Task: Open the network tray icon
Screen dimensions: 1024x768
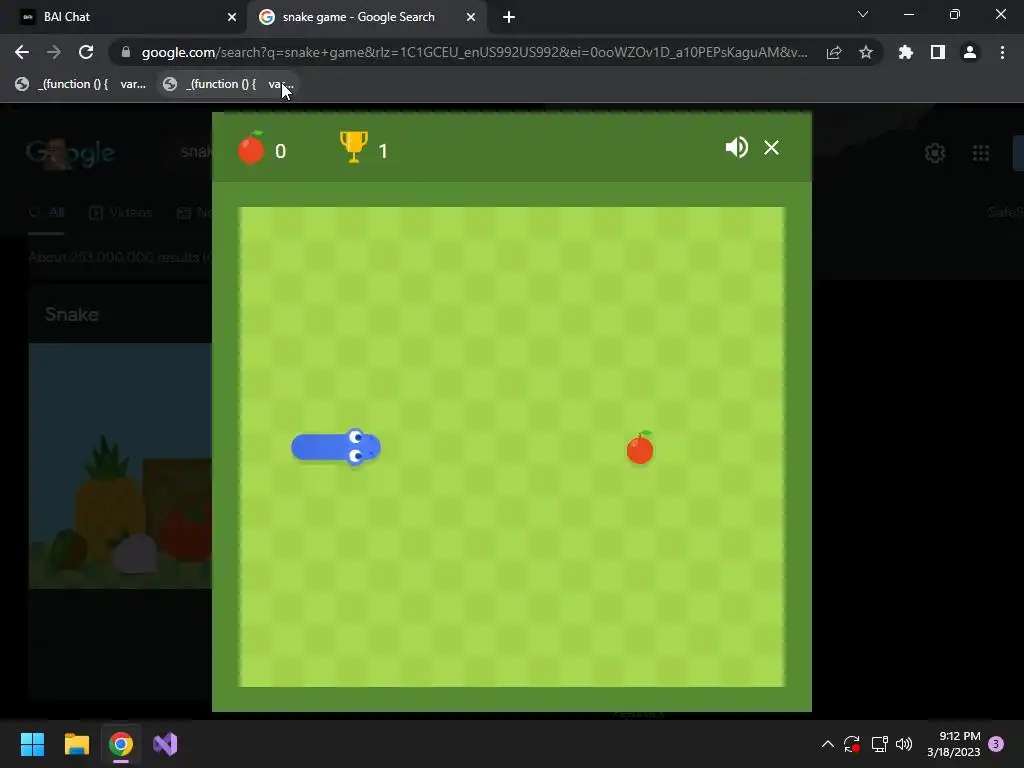Action: [879, 744]
